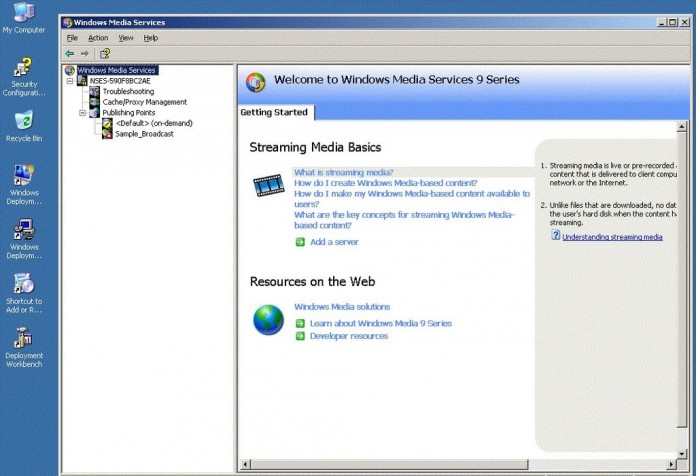Viewport: 696px width, 476px height.
Task: Open the Help menu
Action: coord(151,38)
